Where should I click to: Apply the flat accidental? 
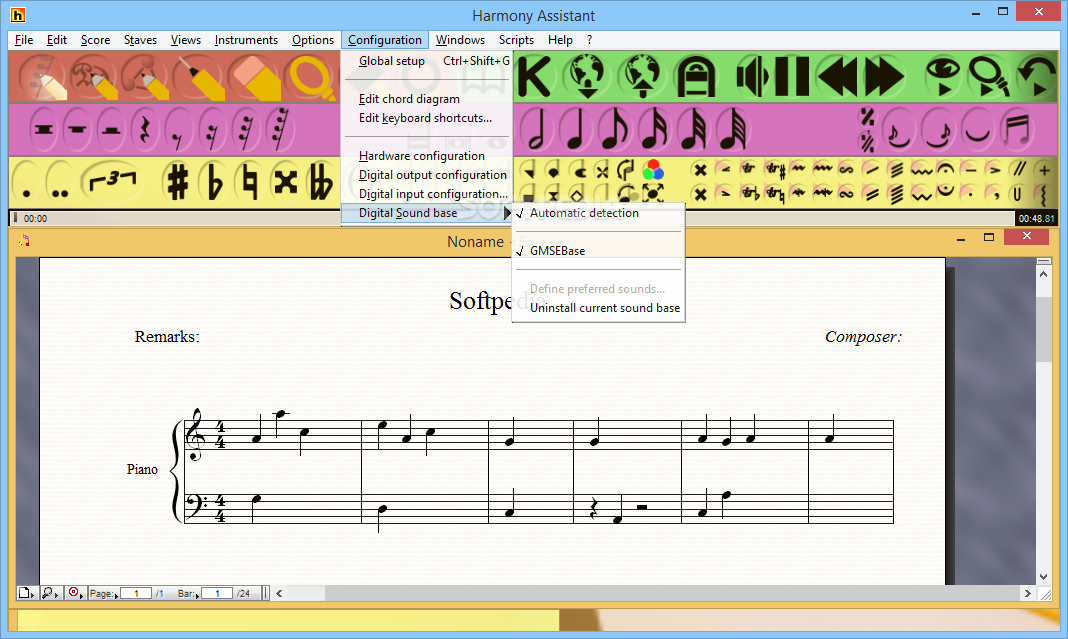point(214,183)
